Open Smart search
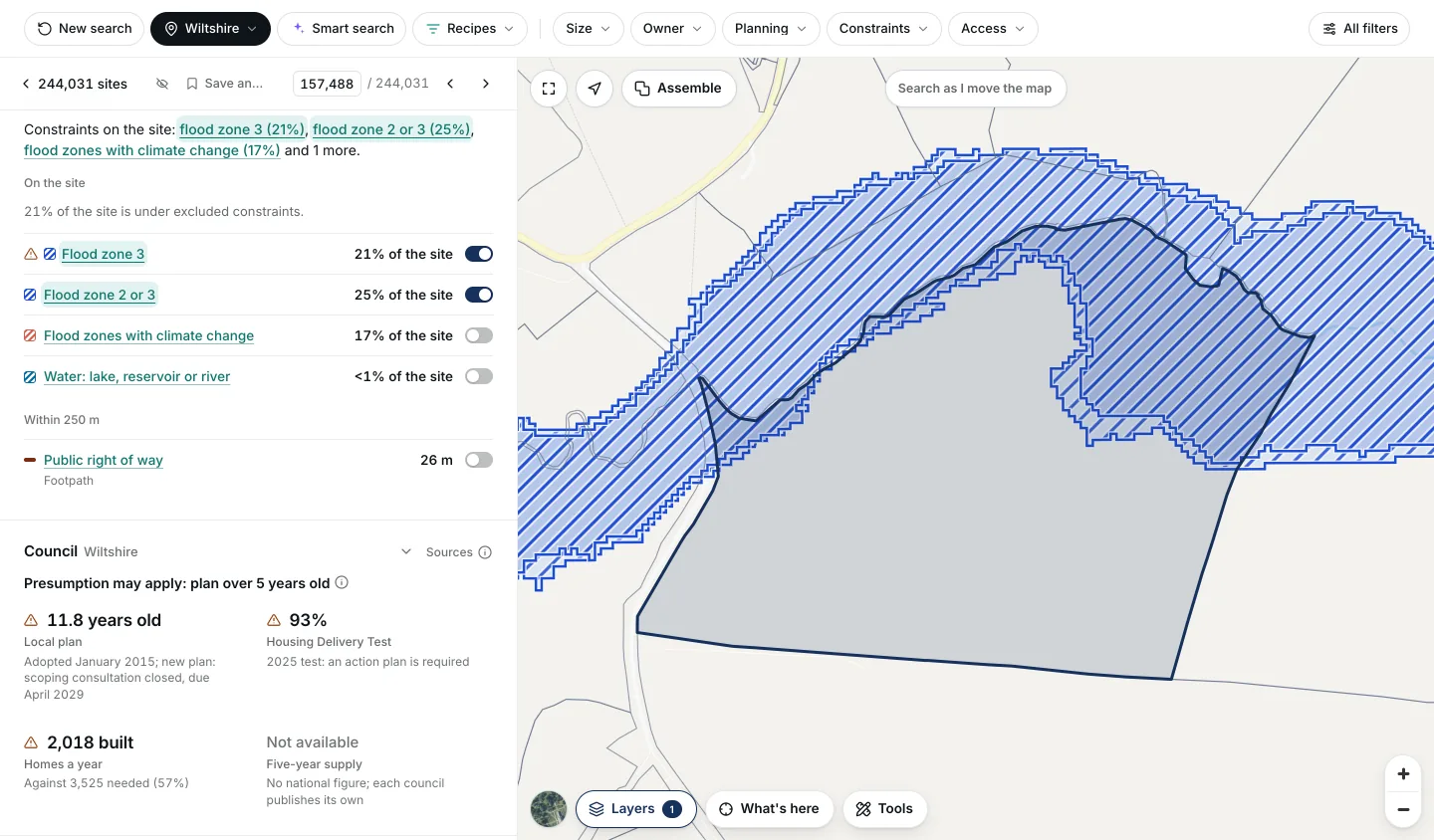1434x840 pixels. [342, 29]
